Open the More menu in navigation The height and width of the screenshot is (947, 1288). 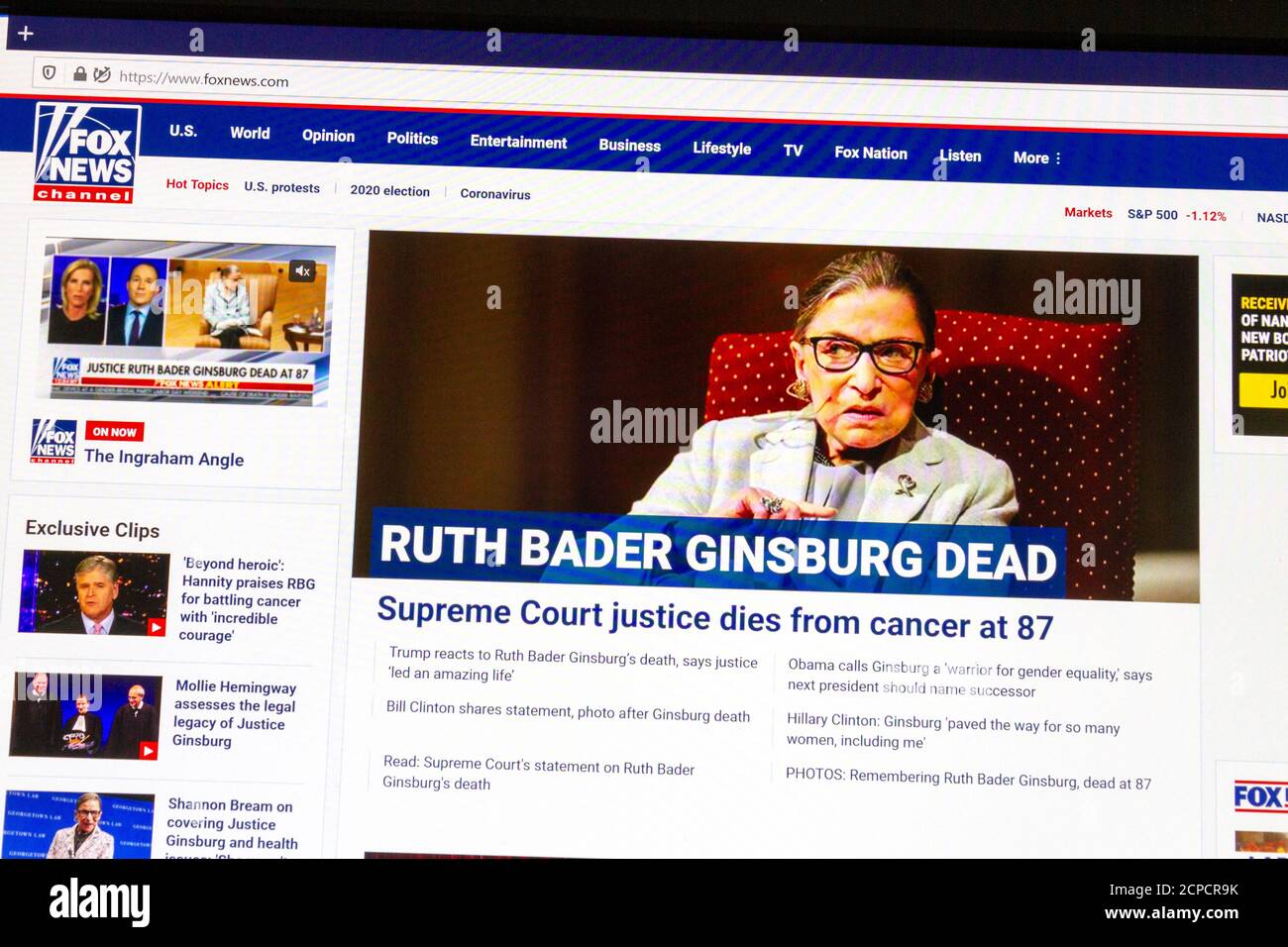pyautogui.click(x=1036, y=158)
